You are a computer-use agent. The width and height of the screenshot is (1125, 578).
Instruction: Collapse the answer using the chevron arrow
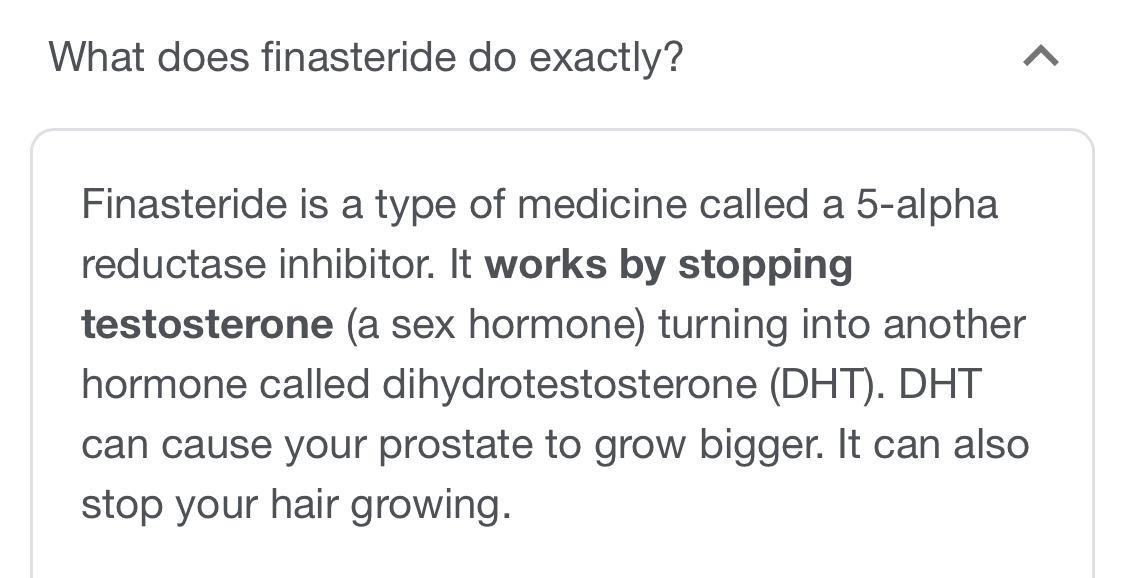1041,58
